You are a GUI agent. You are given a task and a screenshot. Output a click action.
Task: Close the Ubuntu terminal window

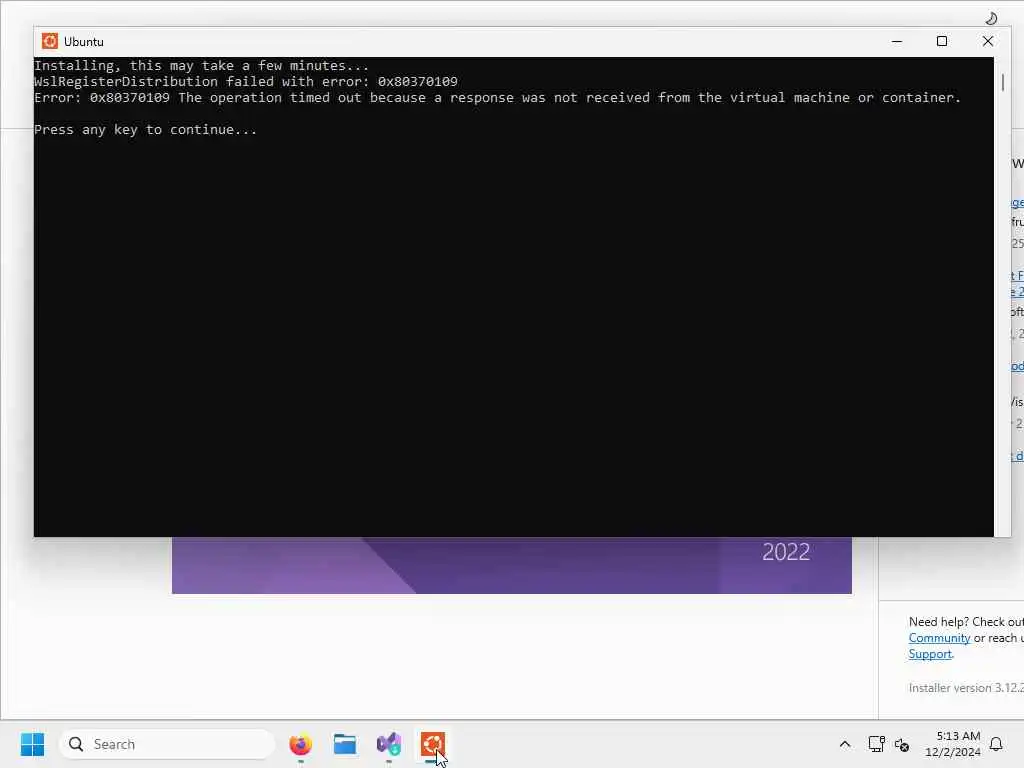(987, 41)
